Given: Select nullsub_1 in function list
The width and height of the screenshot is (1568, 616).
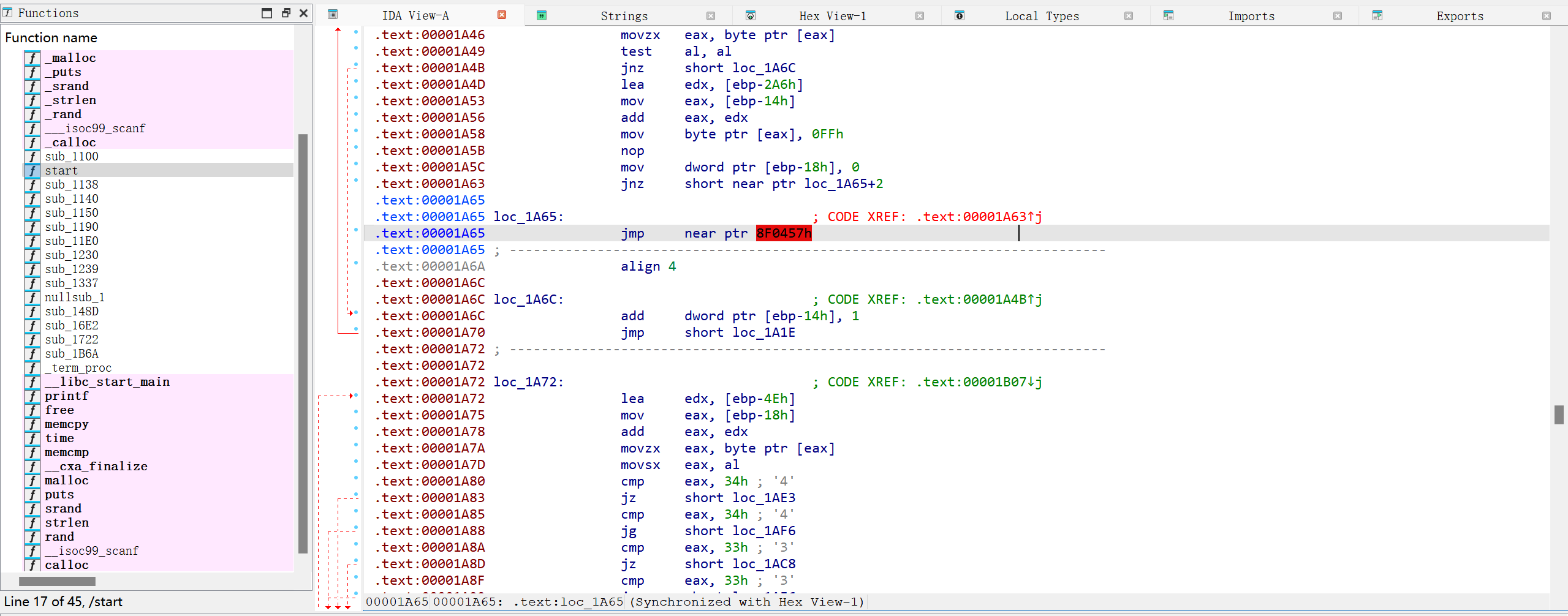Looking at the screenshot, I should [x=74, y=298].
